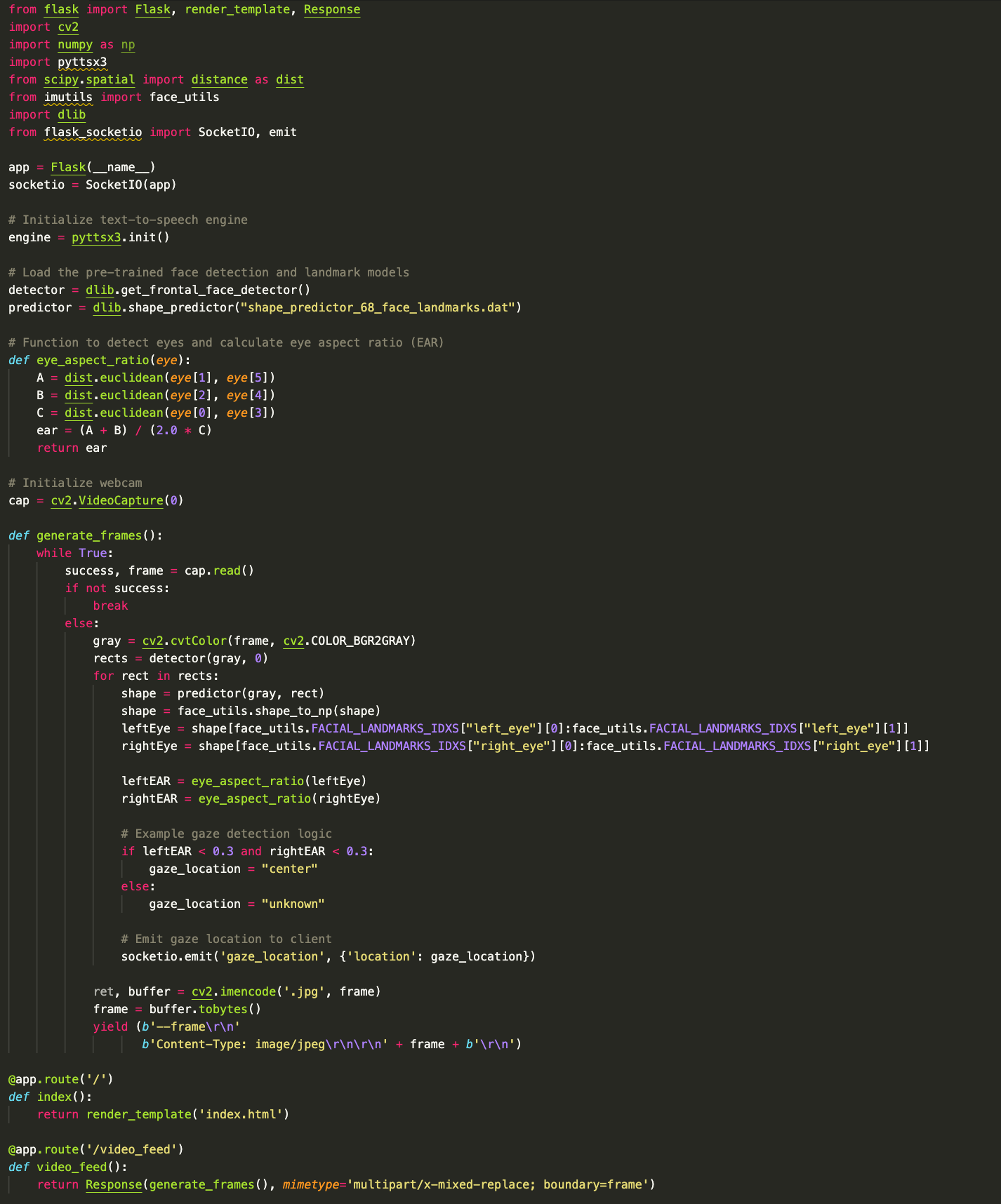Viewport: 1001px width, 1204px height.
Task: Click 'face_utils' in the imutils import line
Action: [184, 98]
